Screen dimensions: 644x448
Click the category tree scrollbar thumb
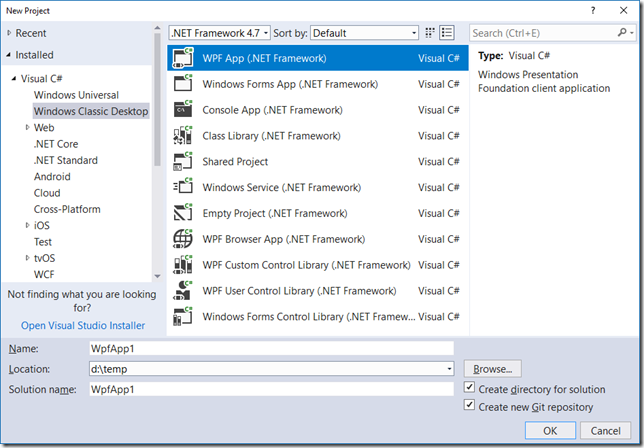point(157,99)
